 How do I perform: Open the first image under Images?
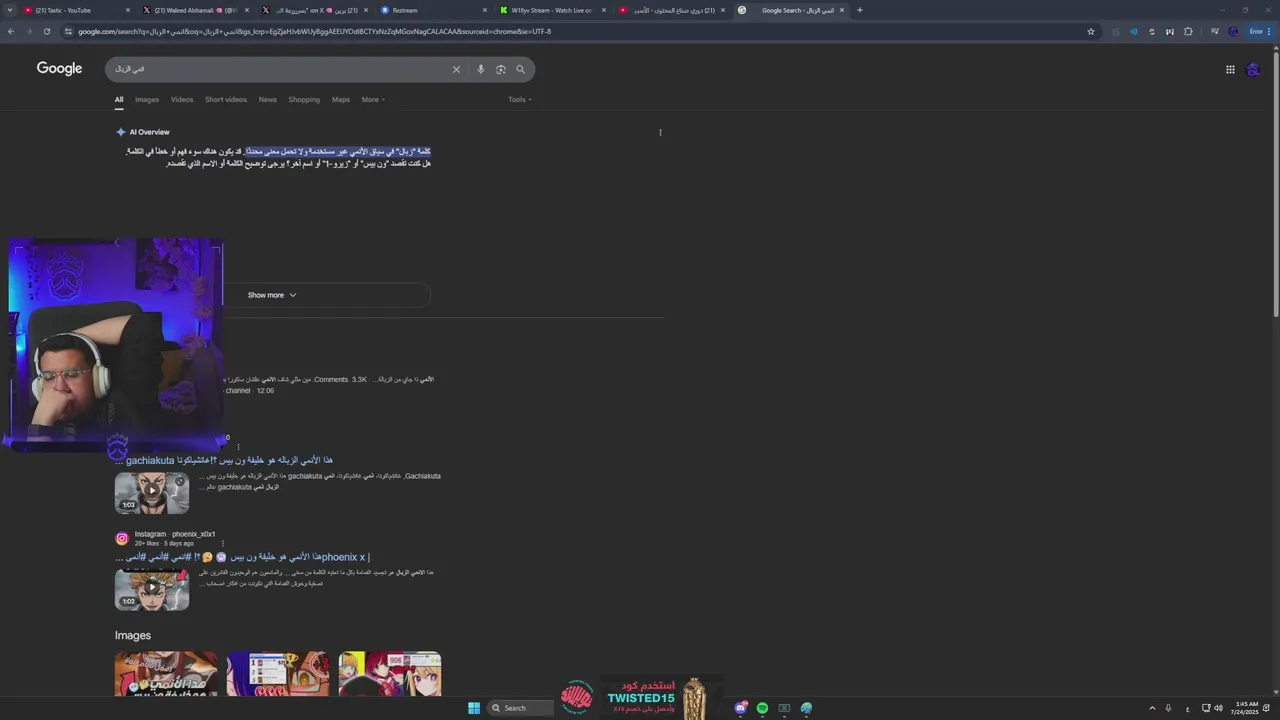166,674
